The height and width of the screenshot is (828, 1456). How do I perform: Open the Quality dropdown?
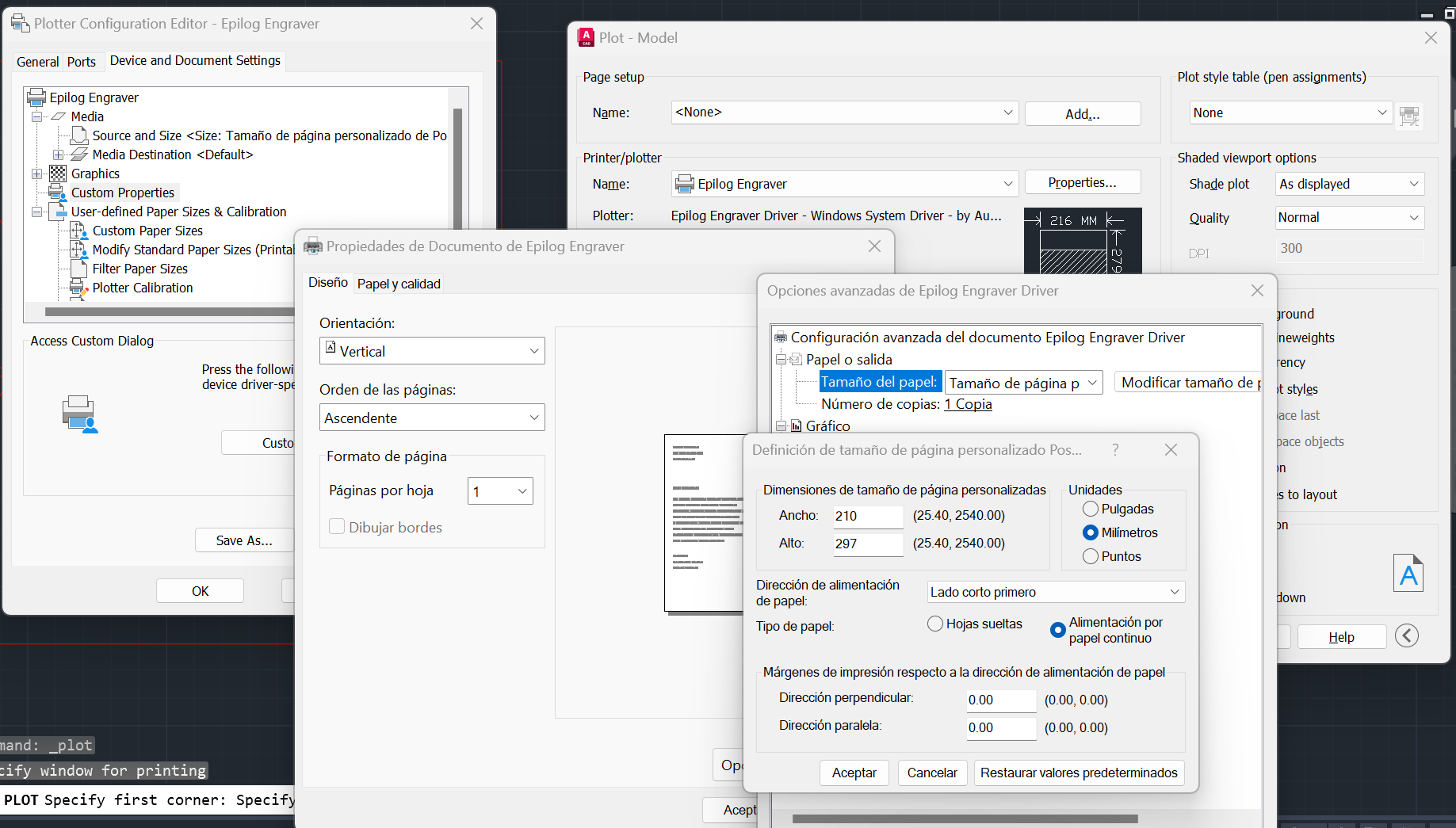[x=1350, y=217]
